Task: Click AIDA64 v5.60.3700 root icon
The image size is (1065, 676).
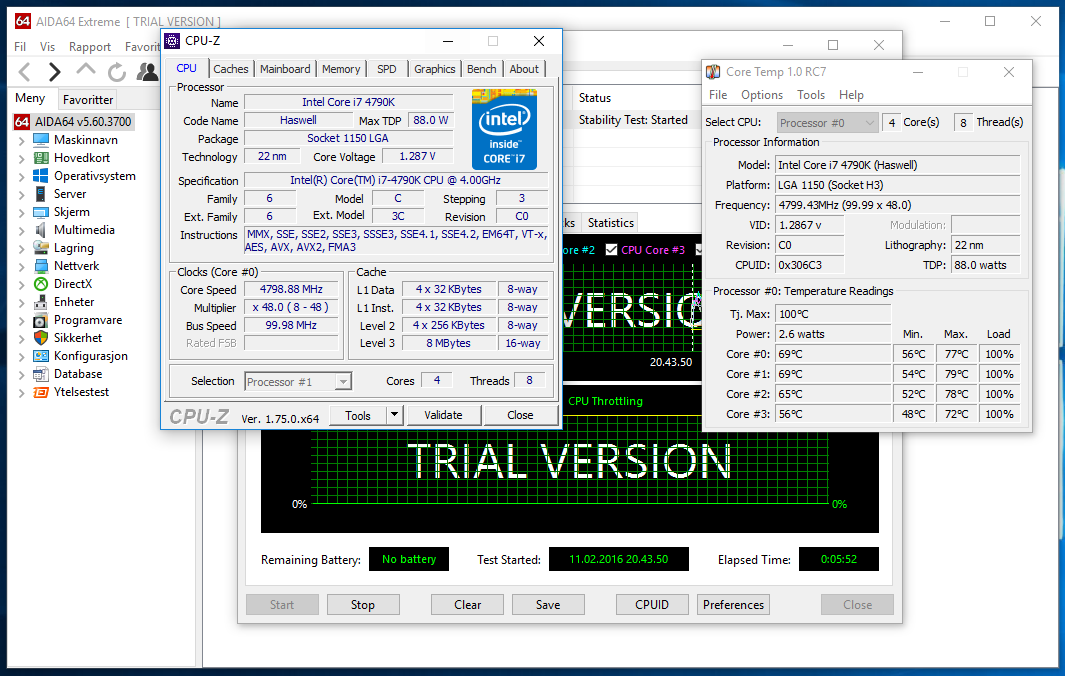Action: [22, 122]
